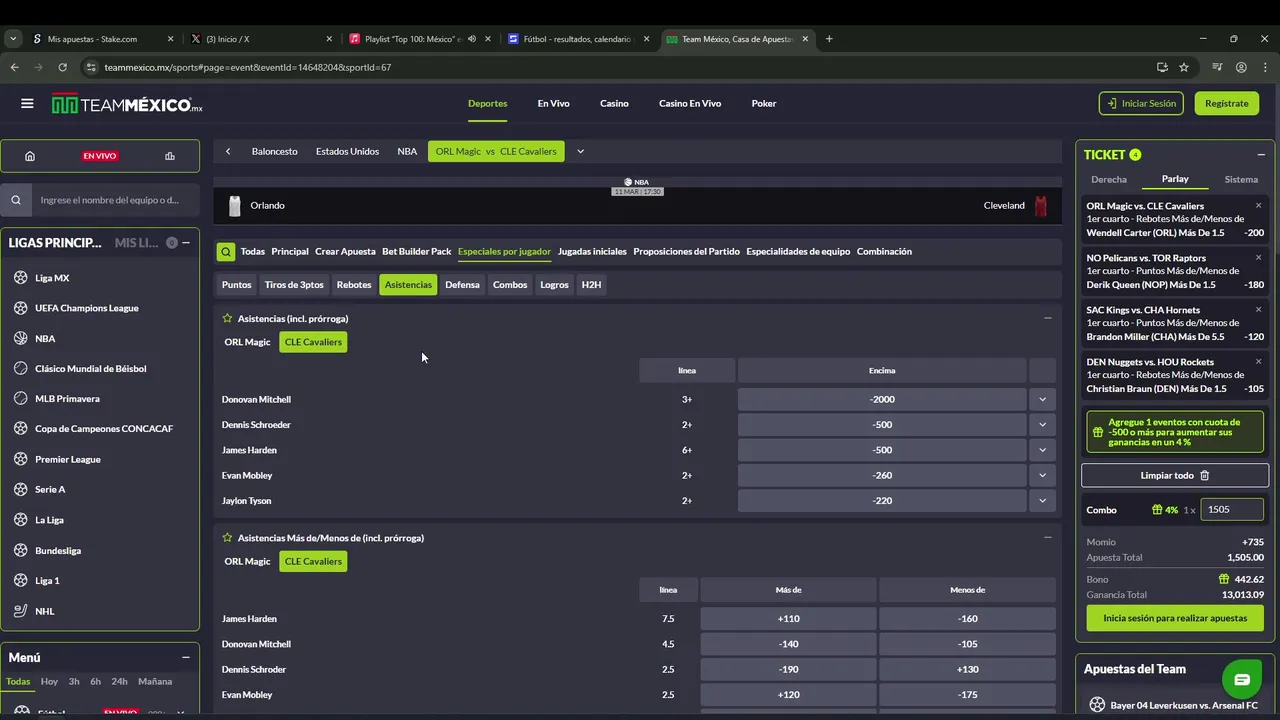Expand the Donovan Mitchell 3+ row chevron
The width and height of the screenshot is (1280, 720).
click(1042, 399)
